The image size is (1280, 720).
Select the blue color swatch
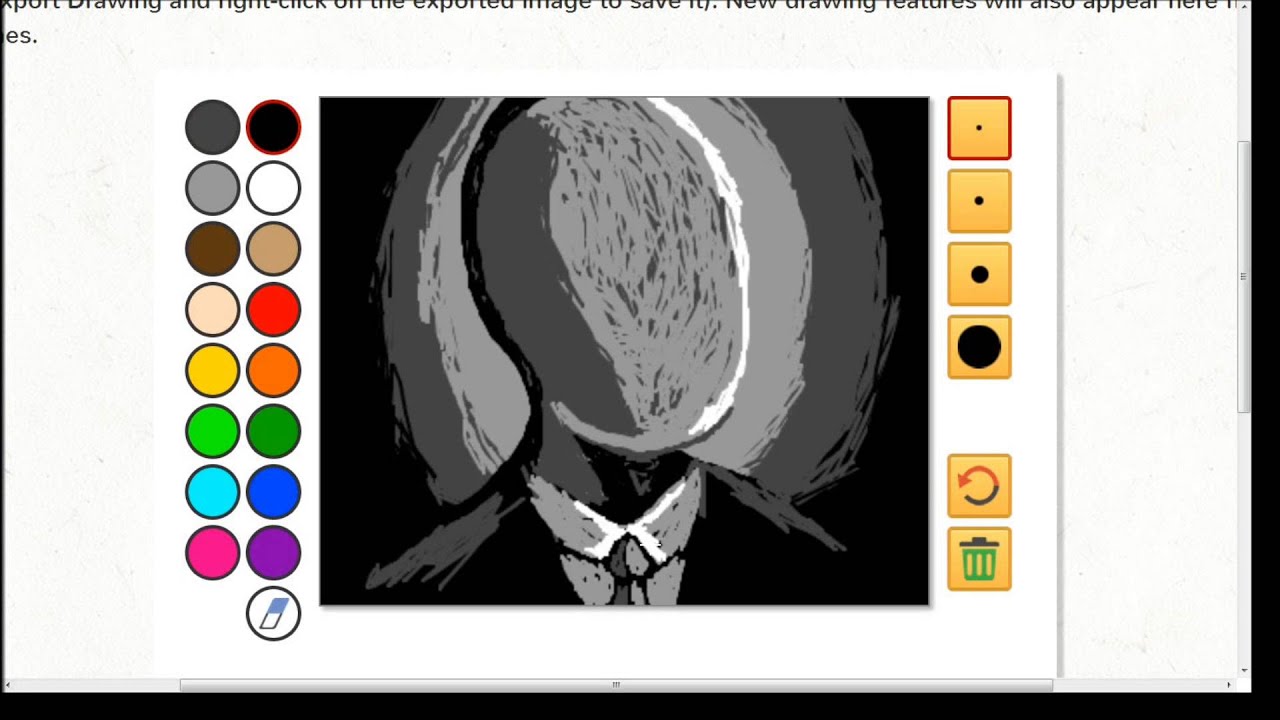tap(273, 492)
